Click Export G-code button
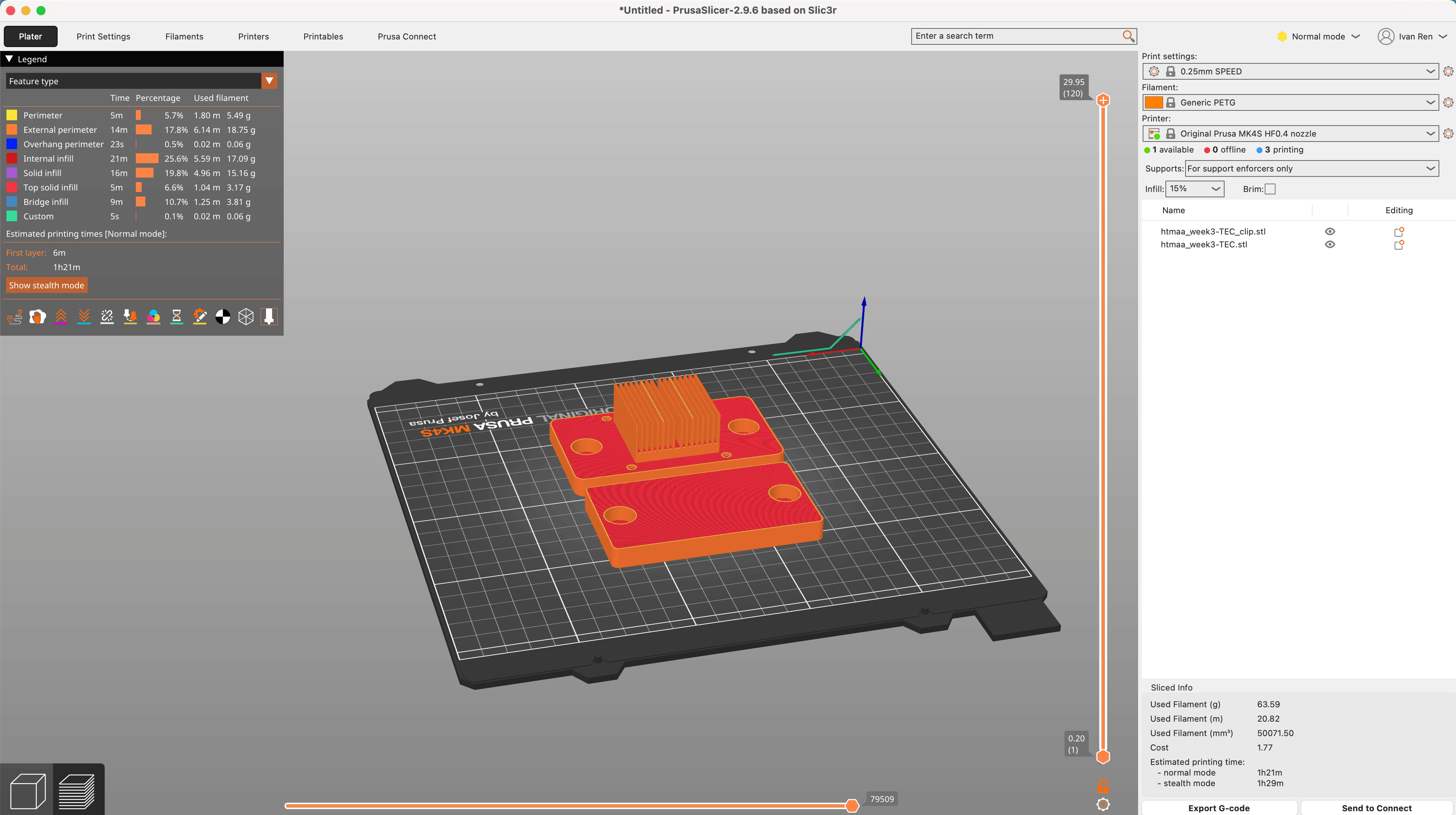1456x815 pixels. click(1219, 808)
